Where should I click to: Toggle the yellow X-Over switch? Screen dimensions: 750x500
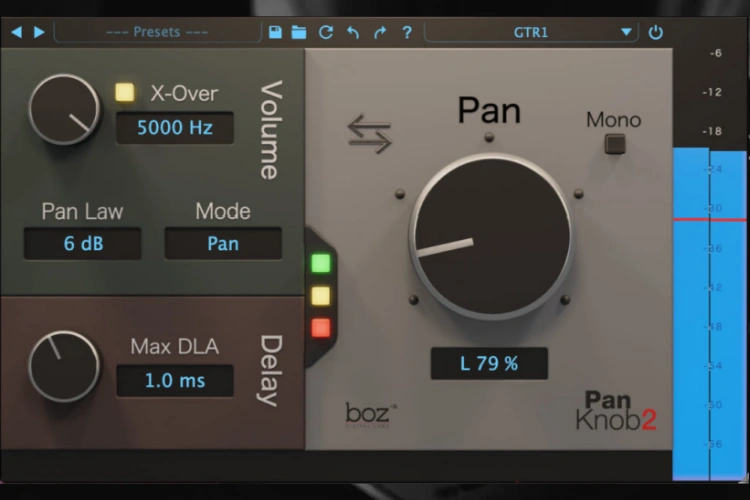125,92
